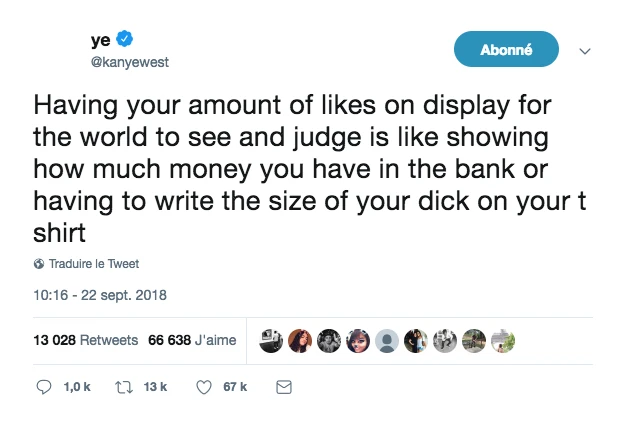Click the last liker avatar thumbnail
Screen dimensions: 625x426
pyautogui.click(x=505, y=341)
